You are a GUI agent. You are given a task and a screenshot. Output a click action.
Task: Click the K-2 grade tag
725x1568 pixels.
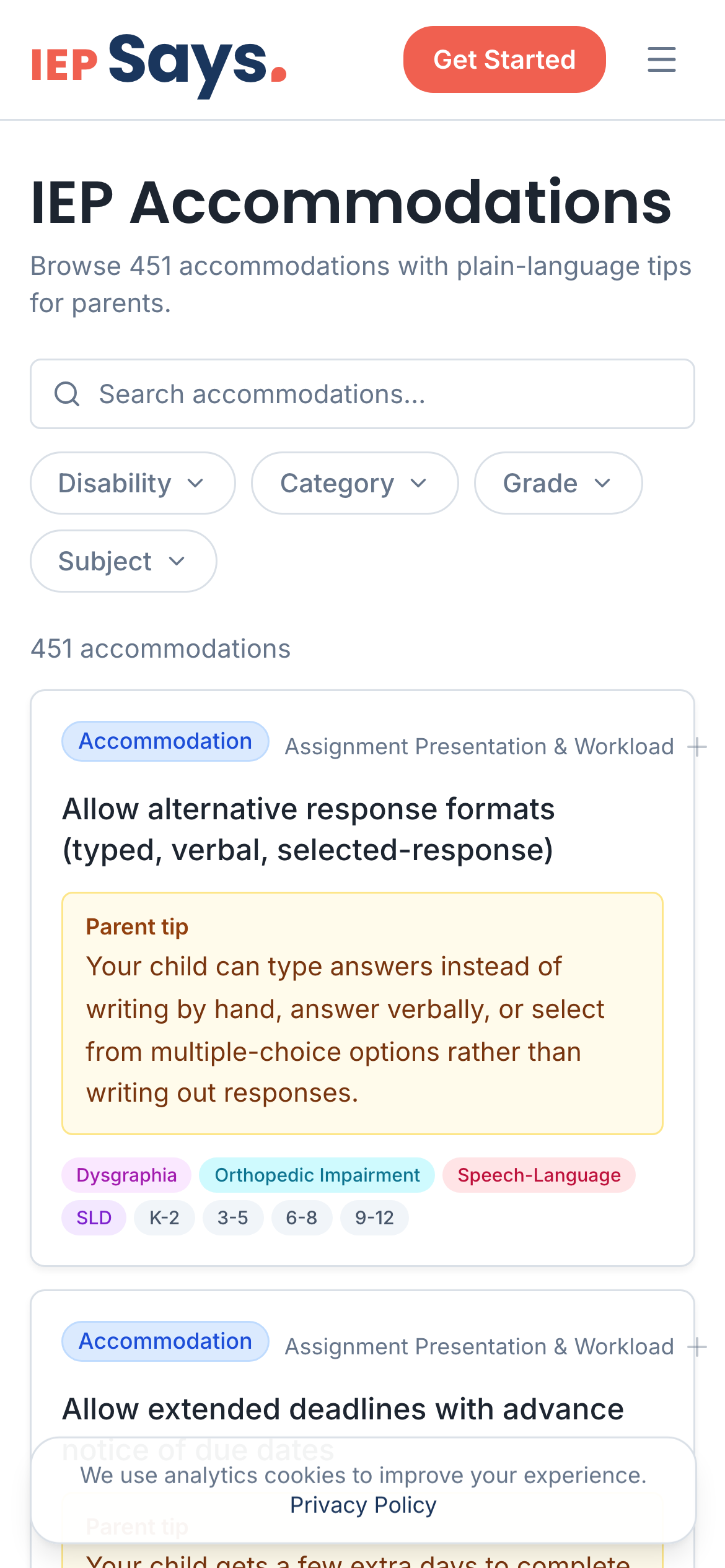pos(164,1217)
